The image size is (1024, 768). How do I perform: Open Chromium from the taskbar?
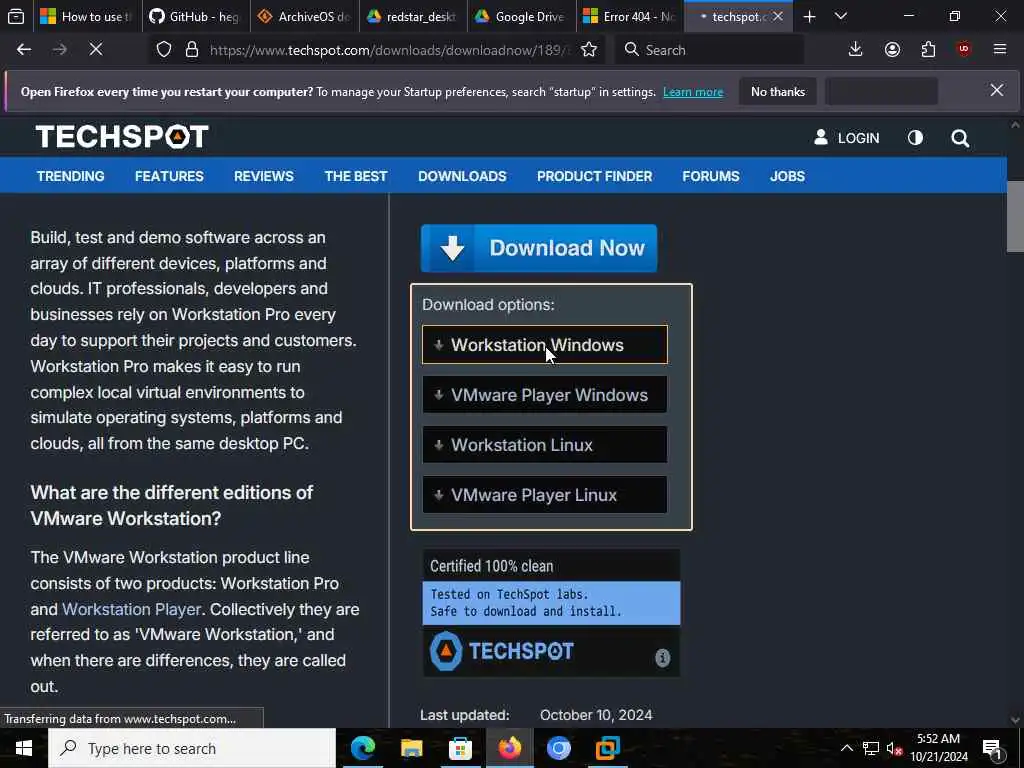point(558,748)
